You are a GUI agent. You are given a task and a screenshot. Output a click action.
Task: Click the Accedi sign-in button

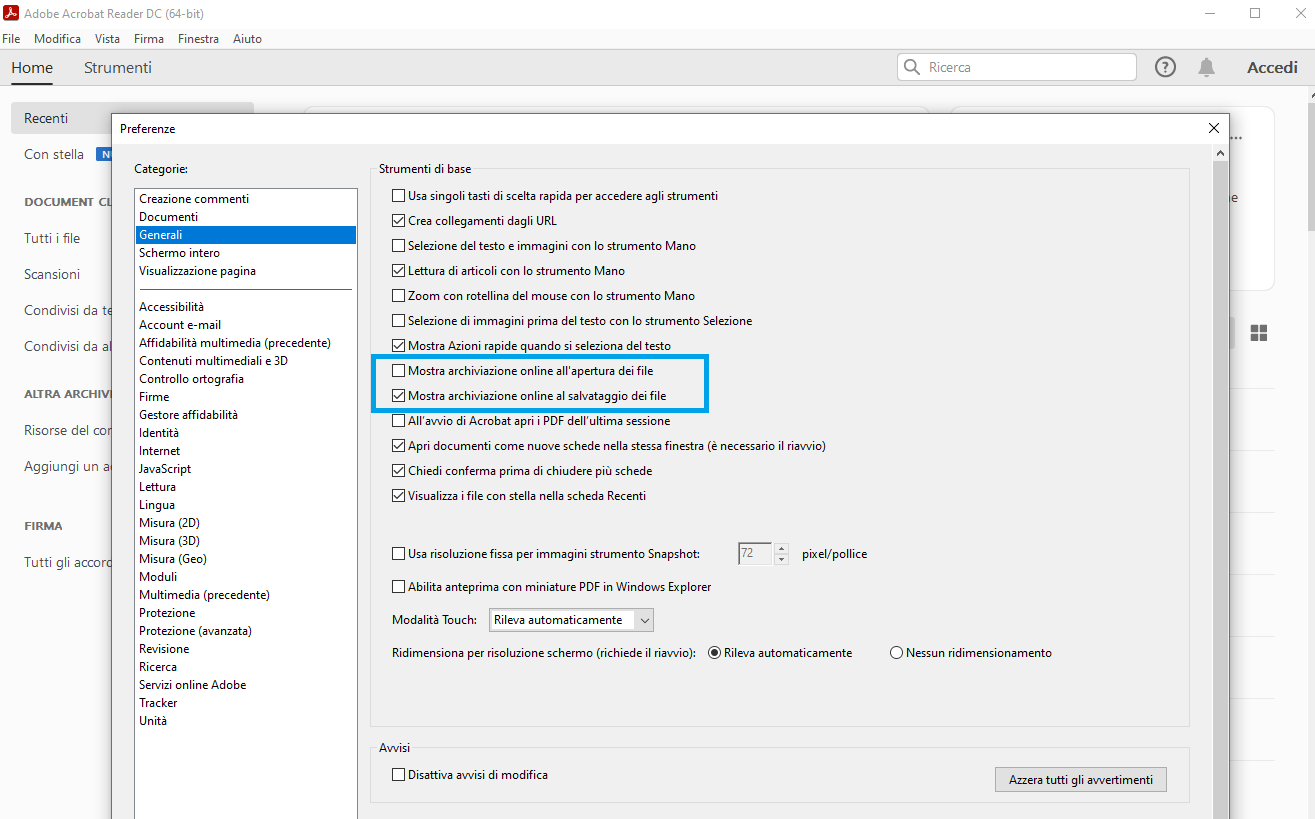pos(1272,67)
